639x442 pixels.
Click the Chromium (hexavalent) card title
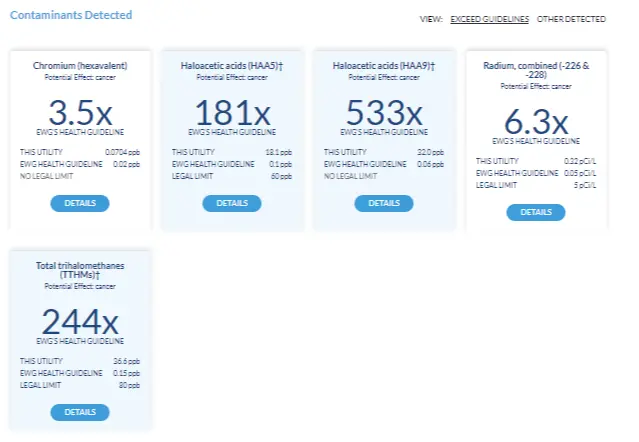pyautogui.click(x=80, y=66)
